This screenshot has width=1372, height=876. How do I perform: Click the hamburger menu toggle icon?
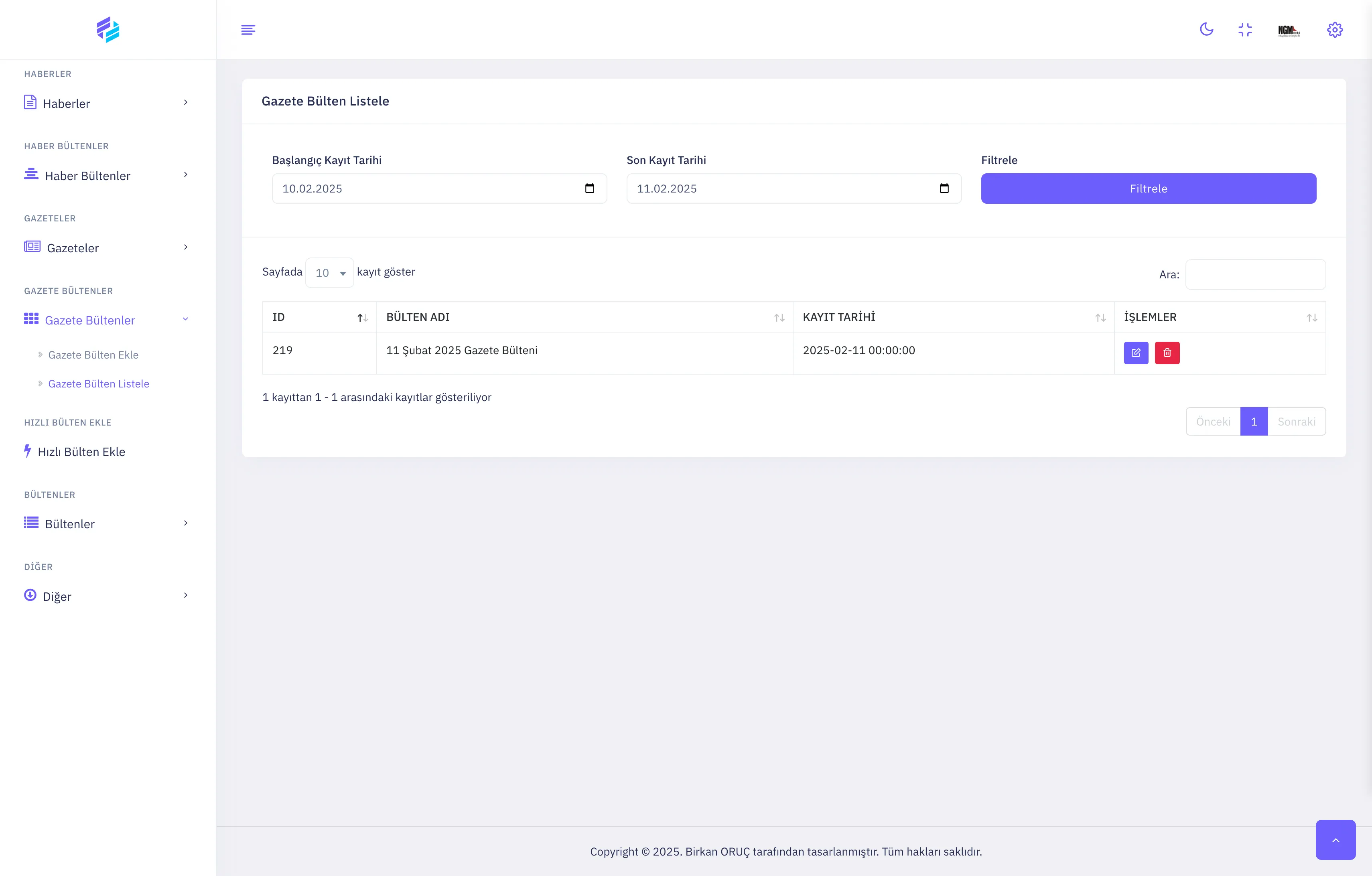(248, 30)
